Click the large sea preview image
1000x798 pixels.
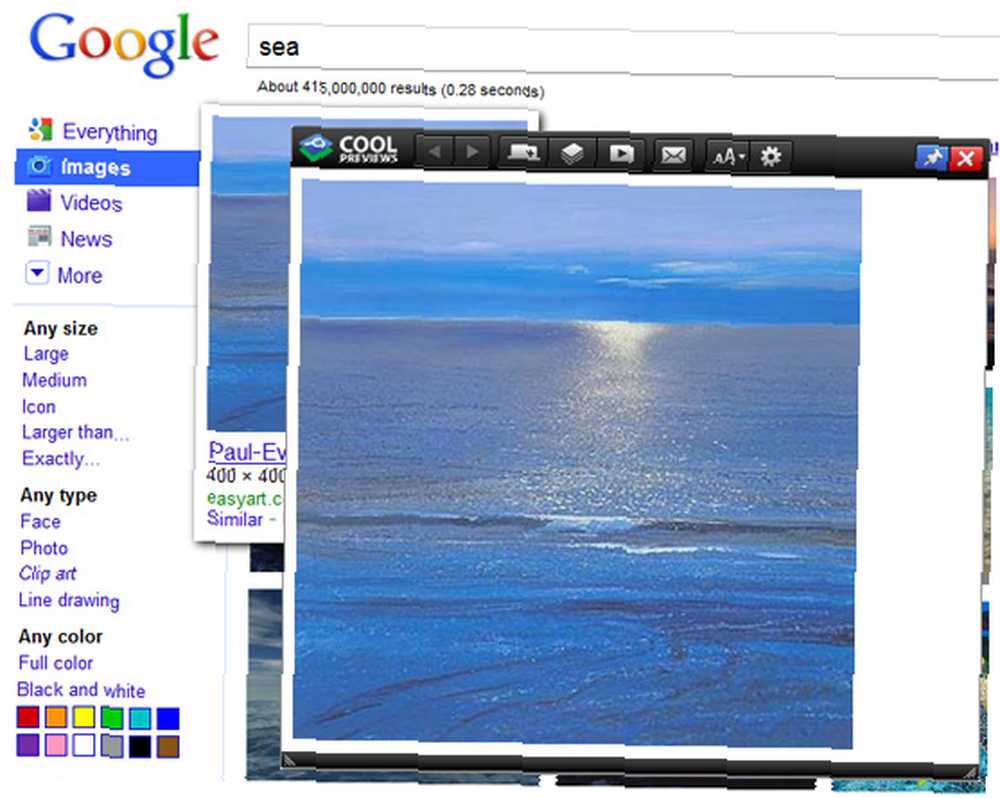[x=577, y=464]
